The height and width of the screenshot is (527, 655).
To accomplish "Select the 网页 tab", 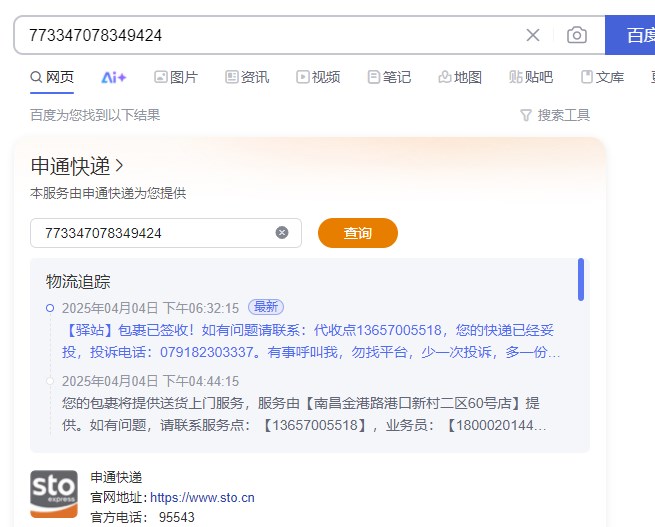I will [52, 77].
